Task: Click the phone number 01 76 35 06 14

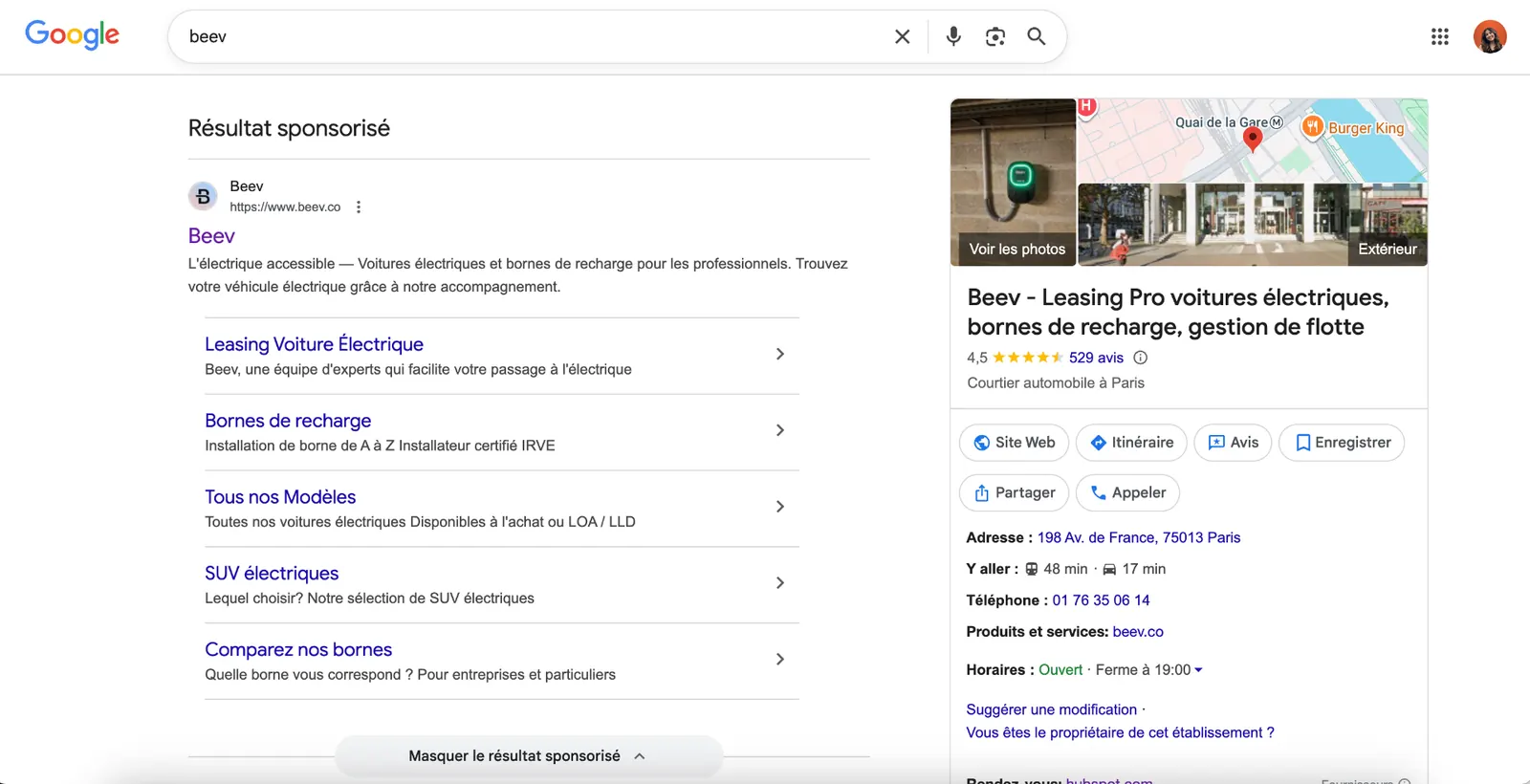Action: point(1101,600)
